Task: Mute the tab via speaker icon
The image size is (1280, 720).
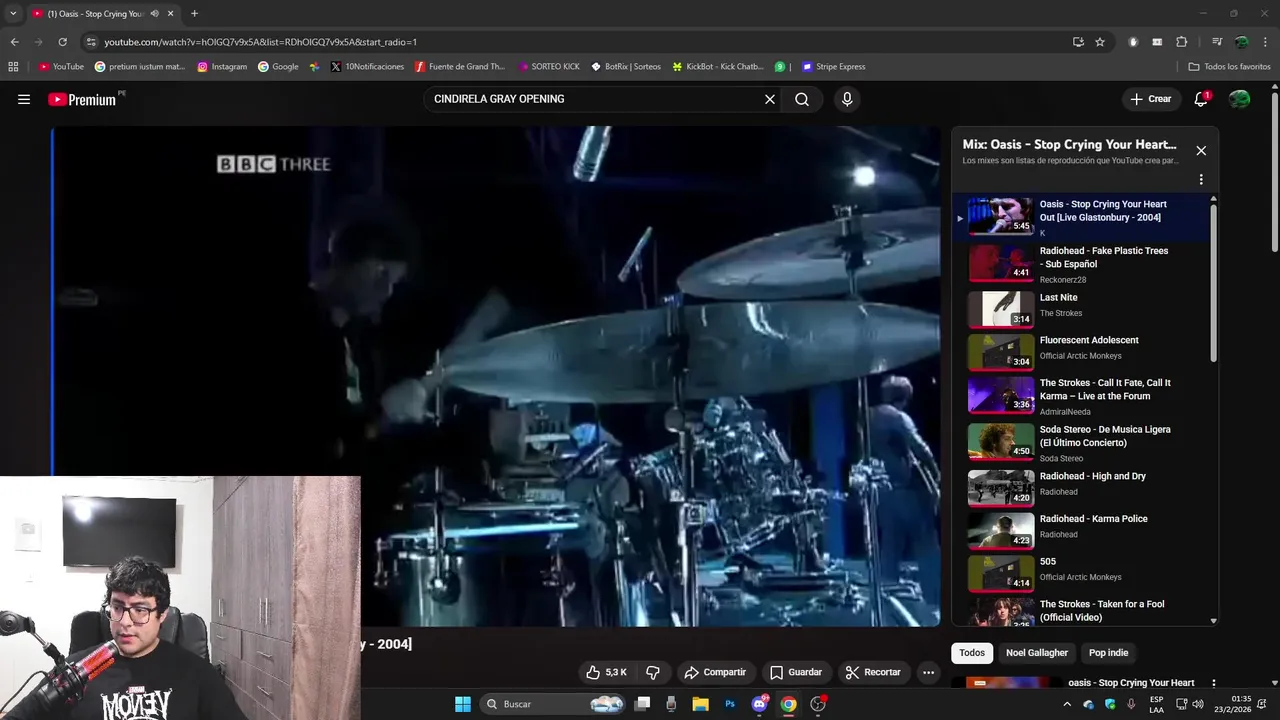Action: coord(154,14)
